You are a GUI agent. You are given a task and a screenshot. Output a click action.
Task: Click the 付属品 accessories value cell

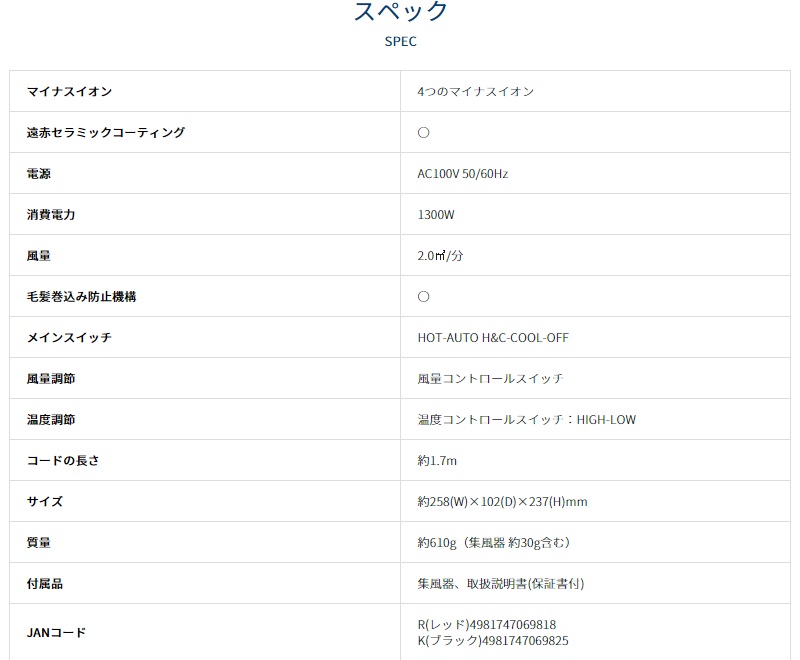click(496, 583)
